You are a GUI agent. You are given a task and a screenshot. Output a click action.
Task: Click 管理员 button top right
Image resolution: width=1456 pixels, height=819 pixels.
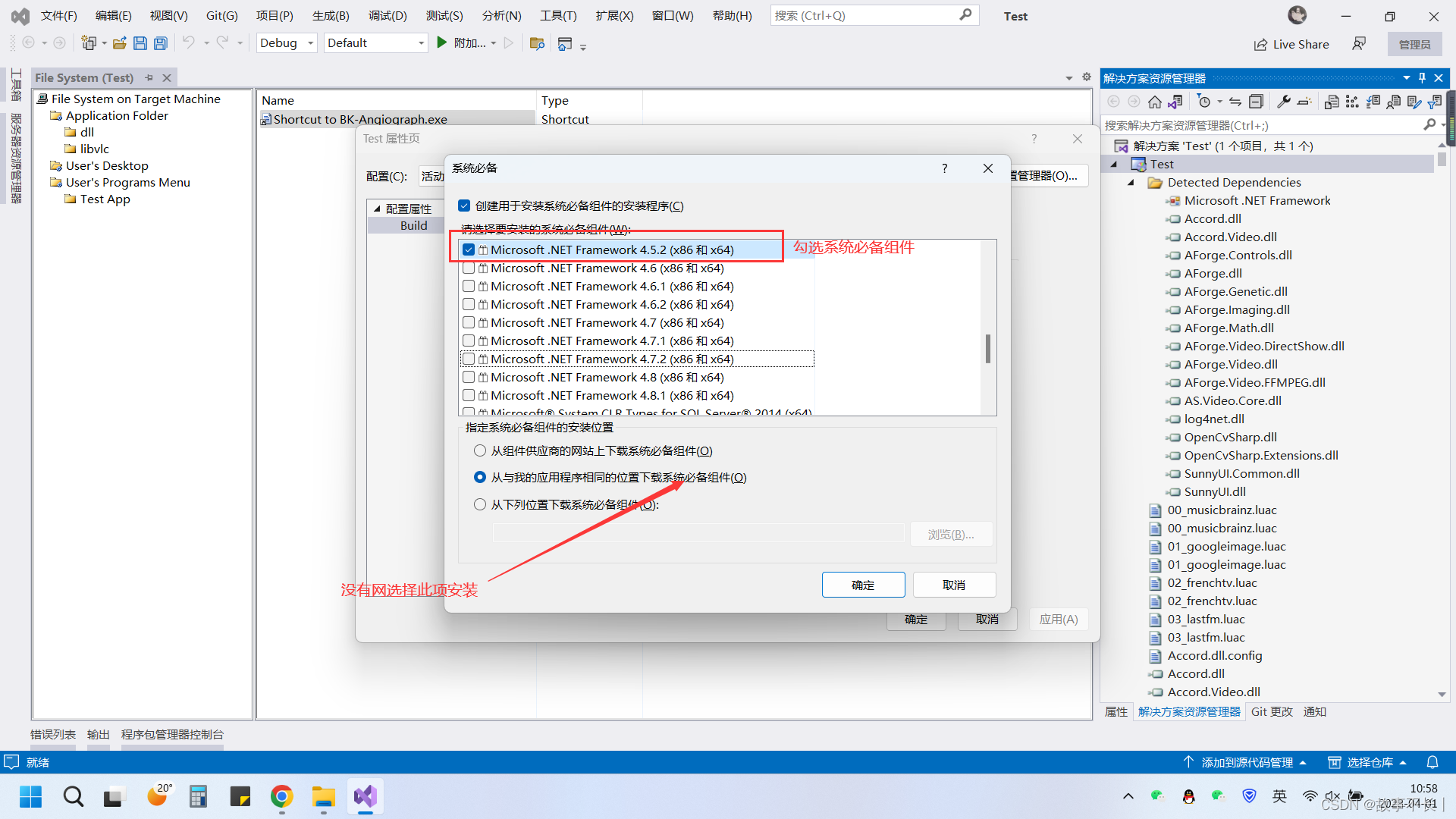(1414, 45)
